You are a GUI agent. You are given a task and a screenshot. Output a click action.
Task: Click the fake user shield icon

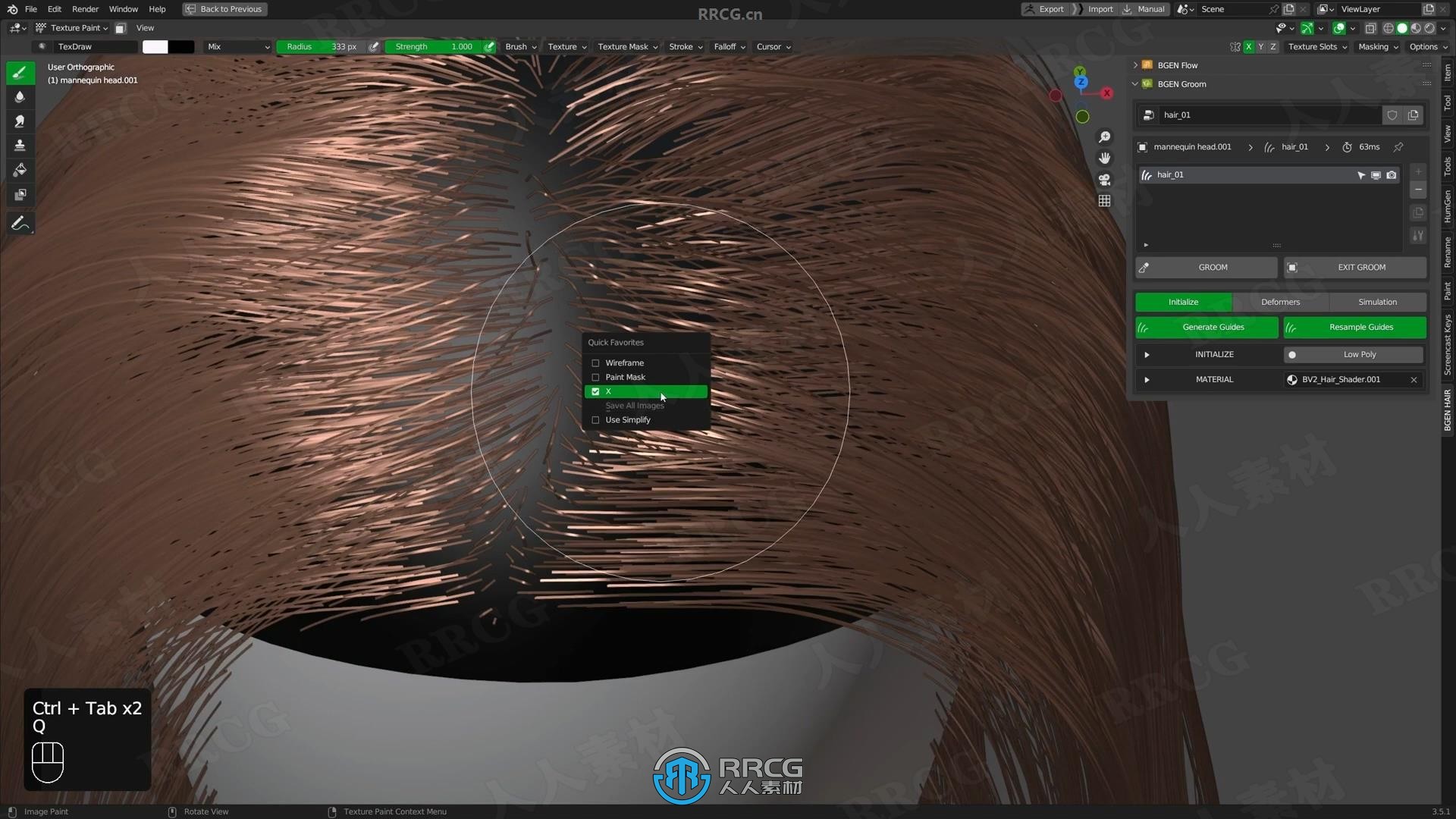(x=1392, y=115)
